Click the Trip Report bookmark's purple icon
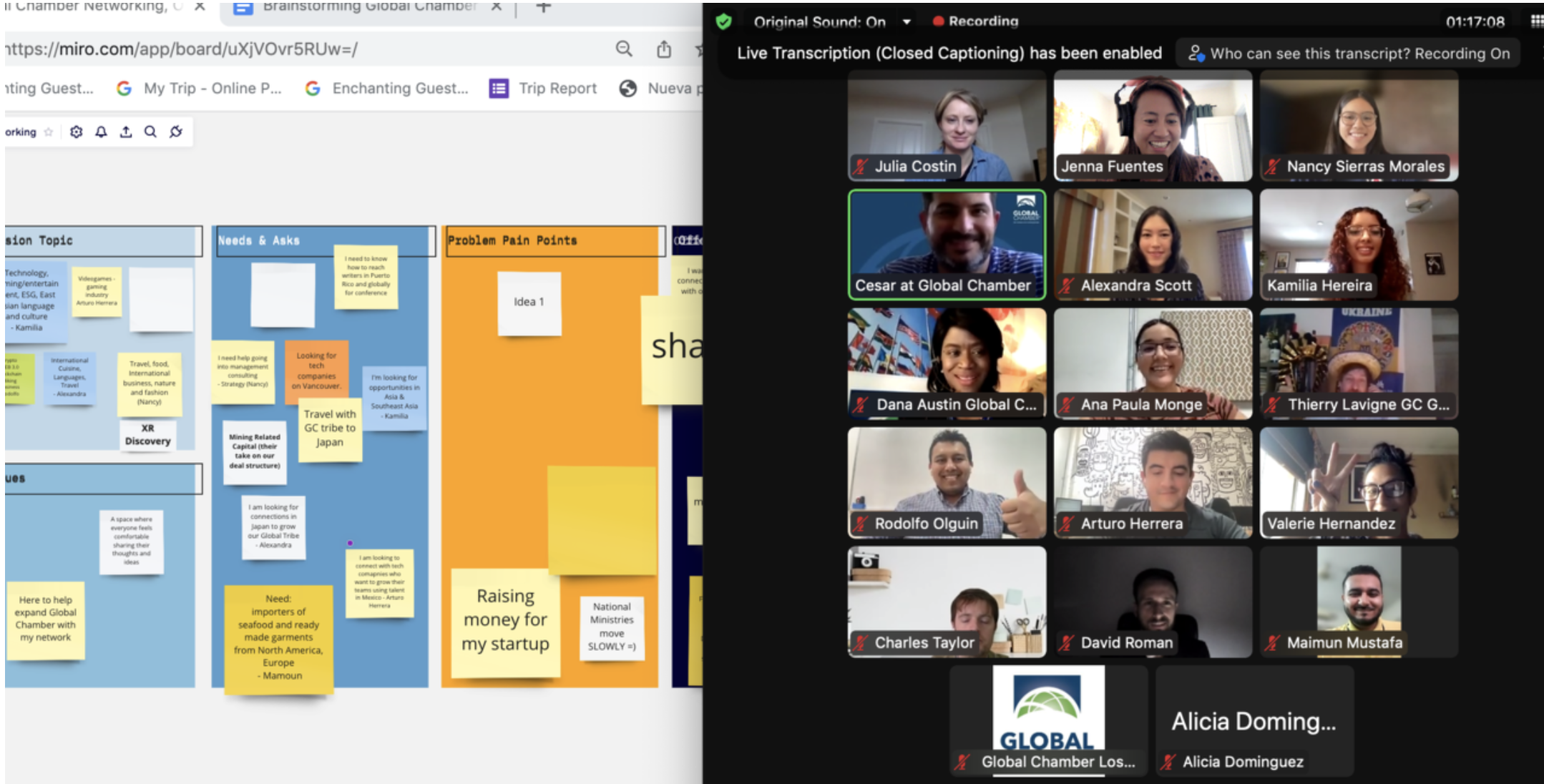 499,88
